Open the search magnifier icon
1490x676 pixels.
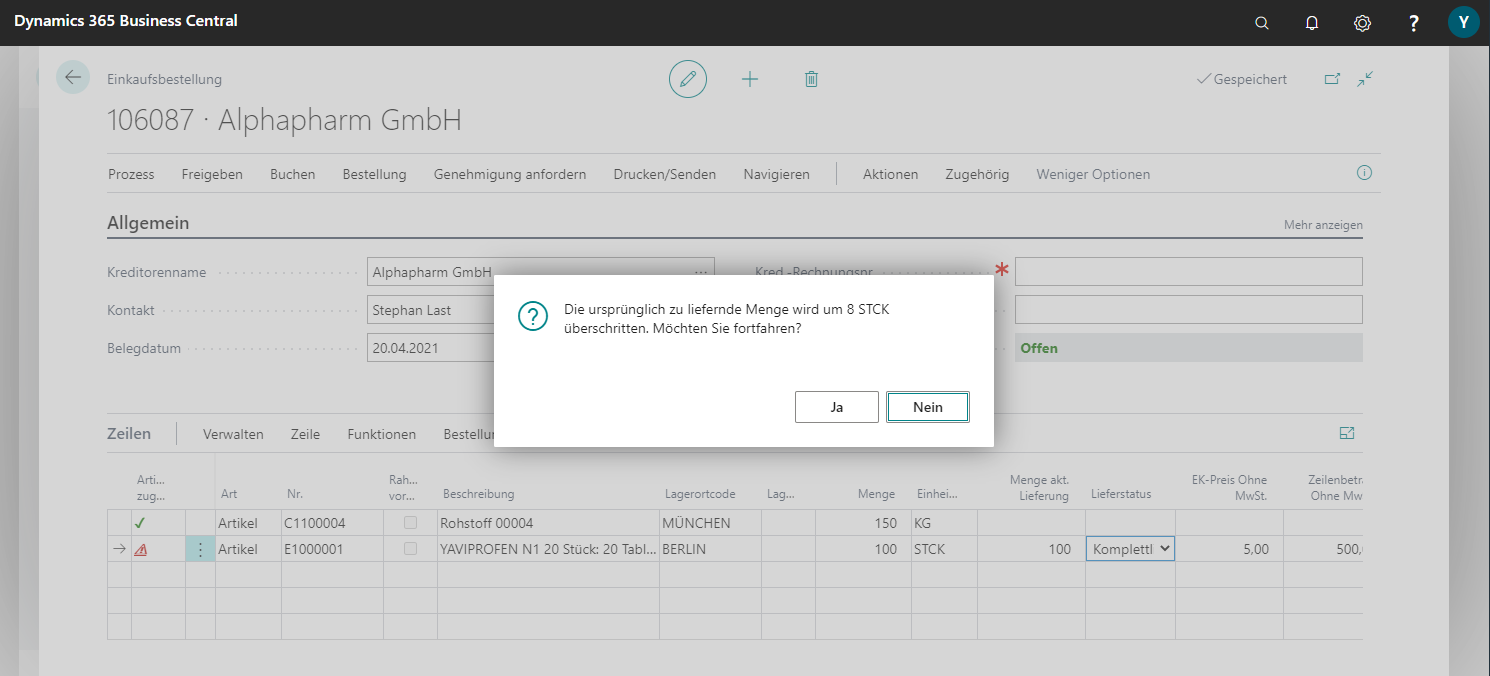coord(1262,23)
